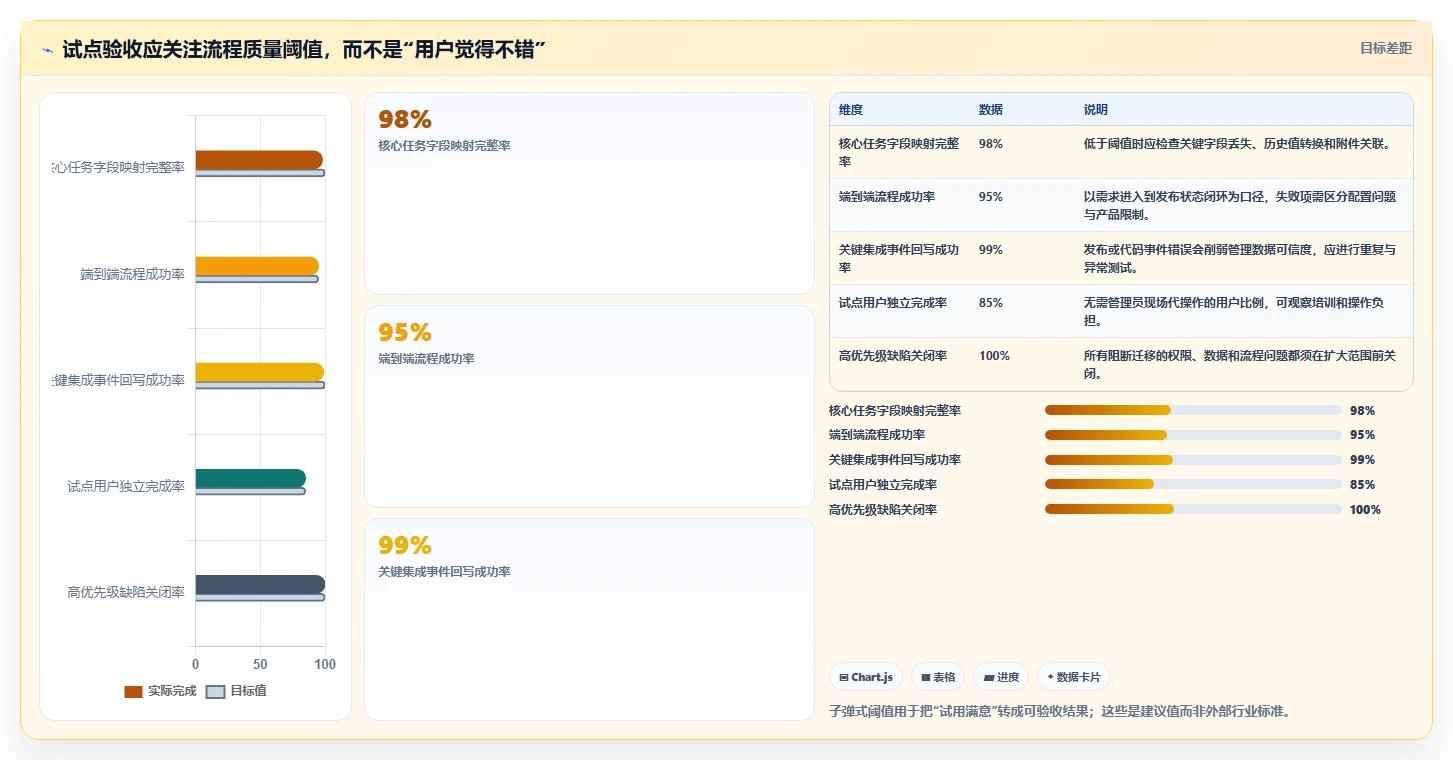Viewport: 1453px width, 760px height.
Task: Click the 98% value in the table
Action: (991, 144)
